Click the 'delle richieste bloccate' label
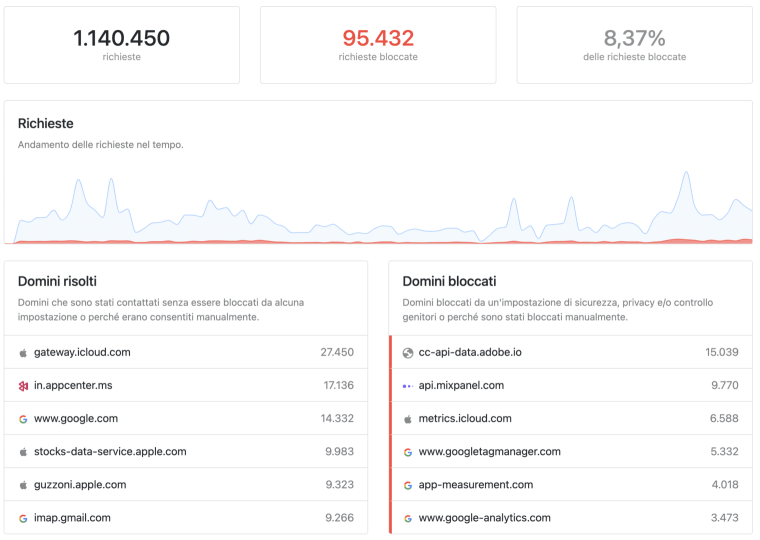The width and height of the screenshot is (760, 540). coord(634,57)
